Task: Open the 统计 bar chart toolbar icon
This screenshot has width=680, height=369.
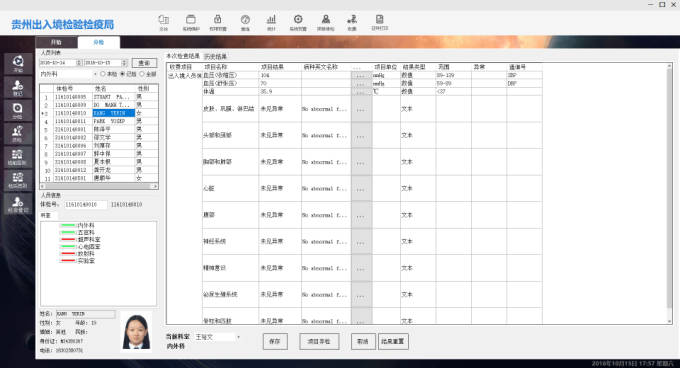Action: (271, 22)
